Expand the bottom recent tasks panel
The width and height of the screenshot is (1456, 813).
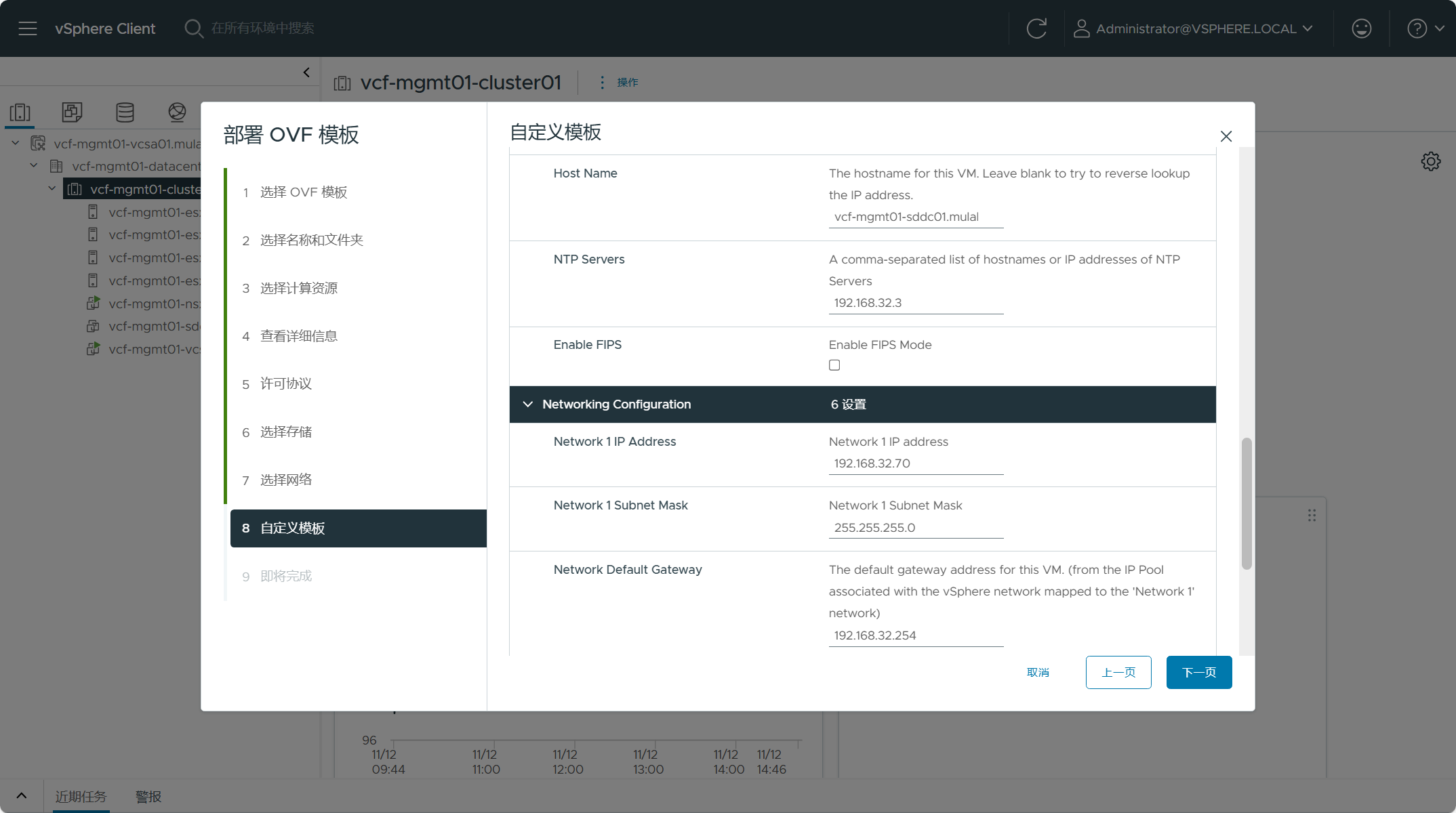point(21,796)
